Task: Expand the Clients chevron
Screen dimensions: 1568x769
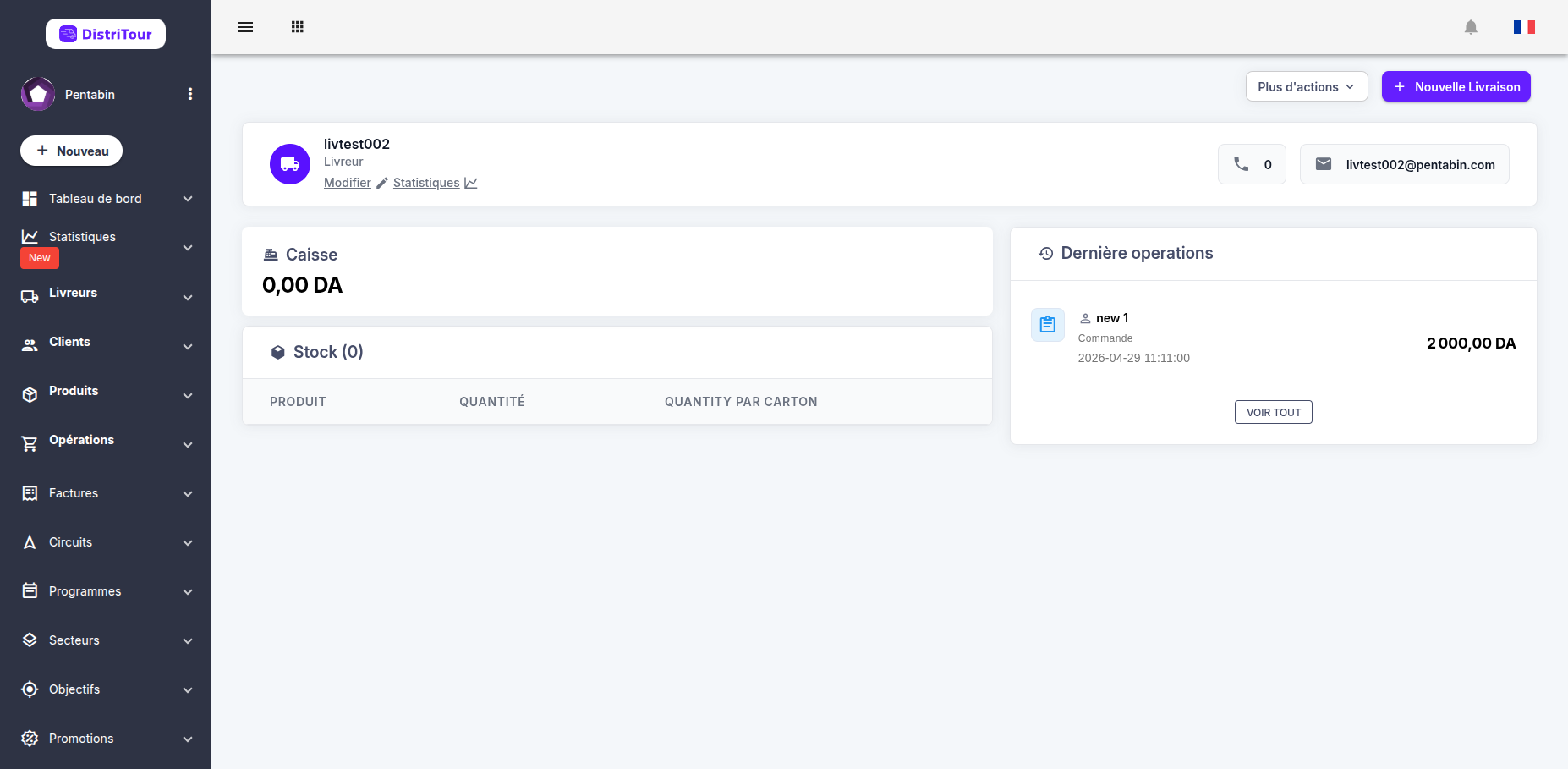Action: 188,346
